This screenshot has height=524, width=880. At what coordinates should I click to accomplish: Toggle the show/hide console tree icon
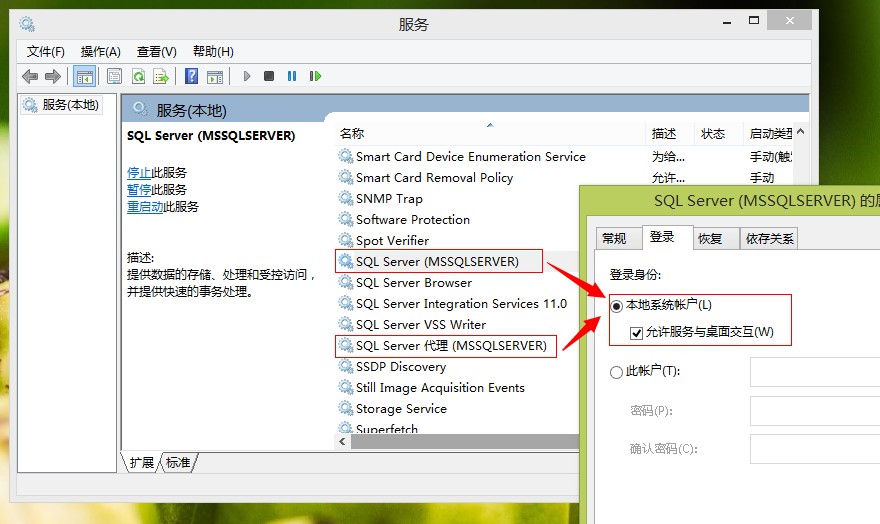(85, 76)
